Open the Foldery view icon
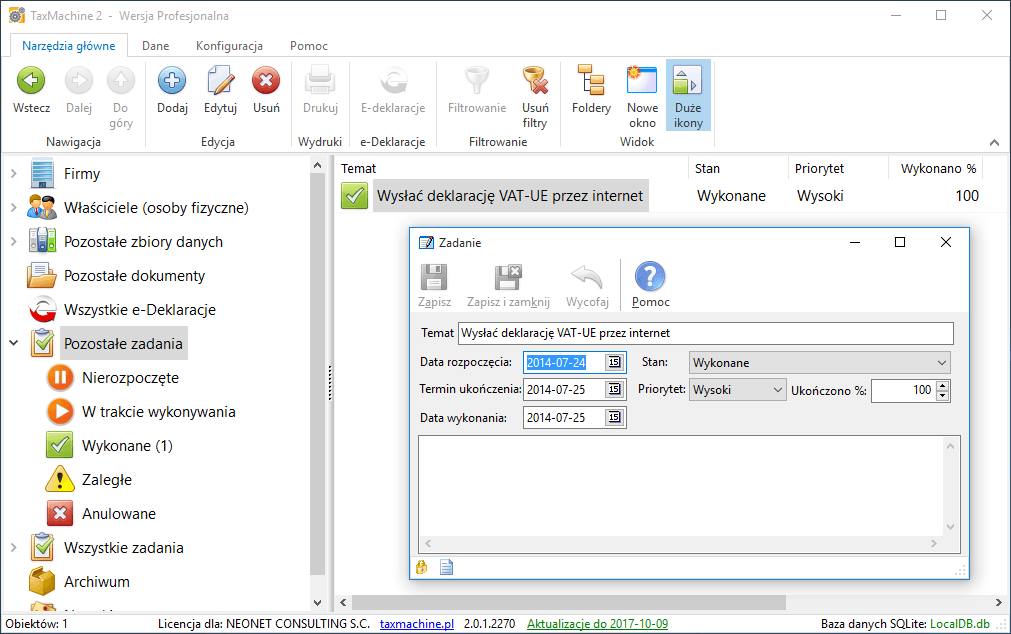The width and height of the screenshot is (1011, 634). (591, 82)
